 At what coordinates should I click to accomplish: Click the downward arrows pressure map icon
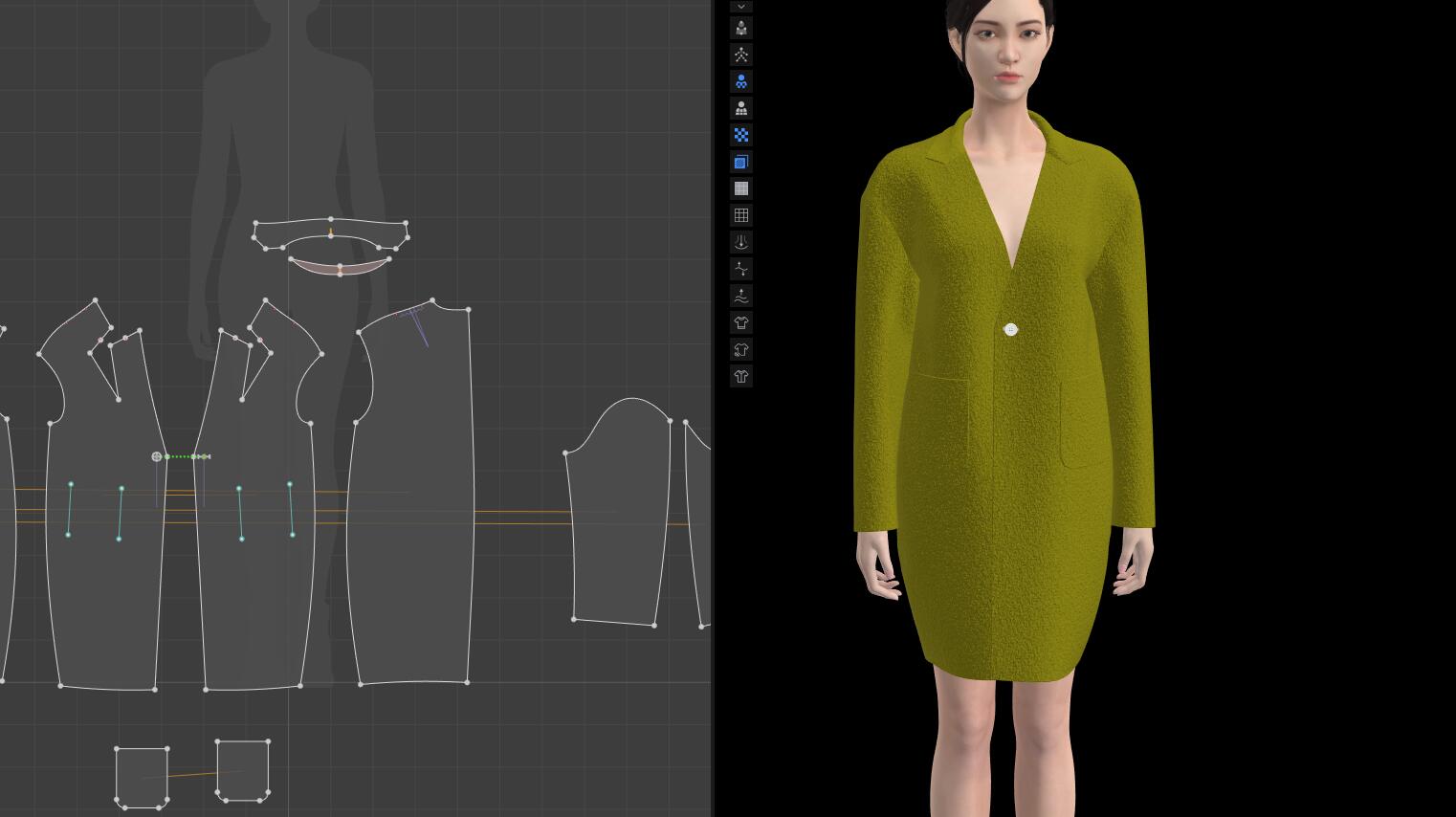click(x=741, y=243)
